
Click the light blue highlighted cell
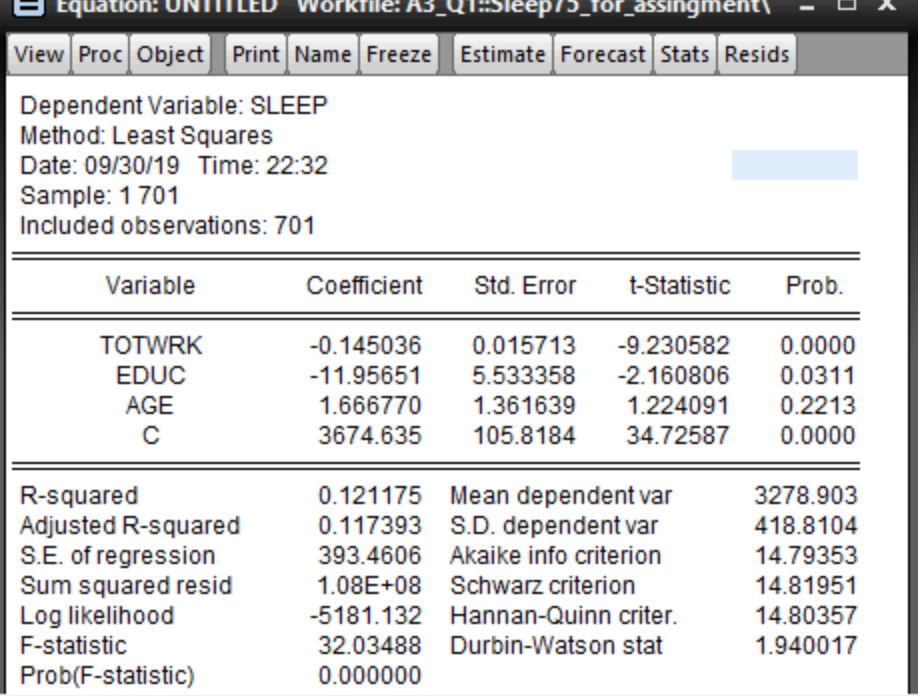click(x=794, y=165)
